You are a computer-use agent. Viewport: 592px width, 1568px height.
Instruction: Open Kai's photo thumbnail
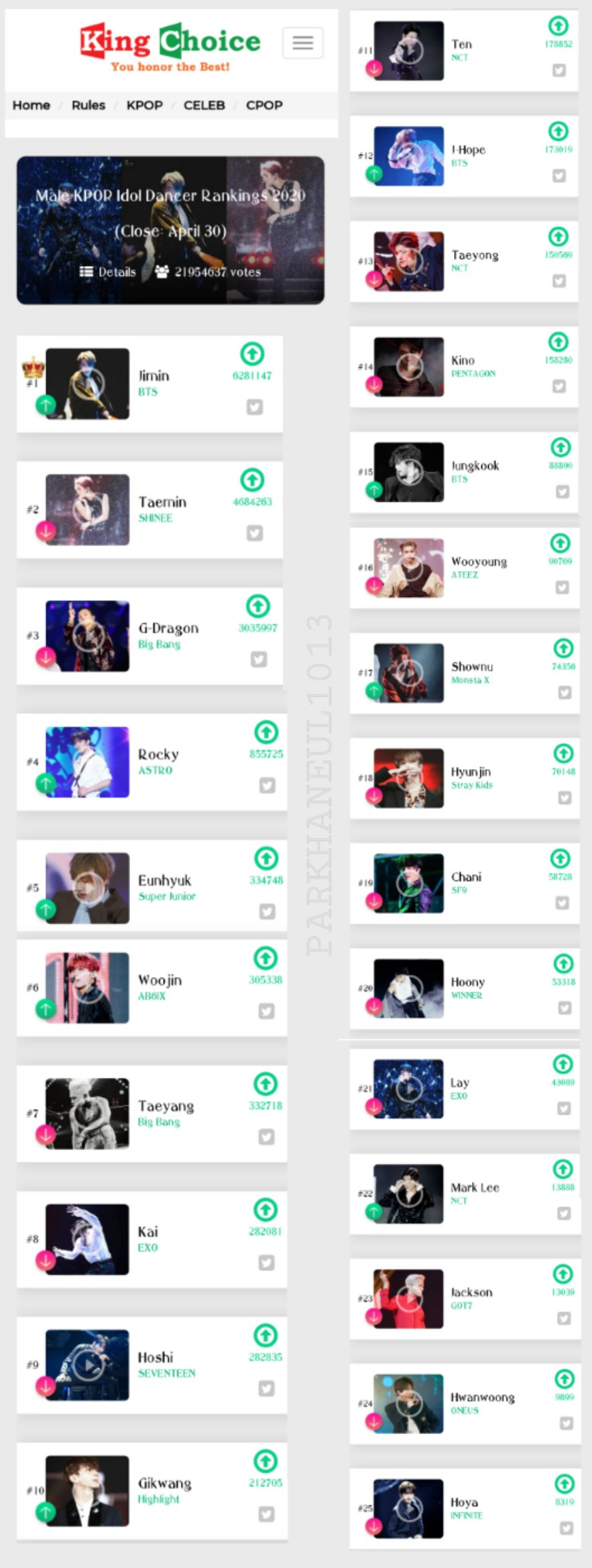pyautogui.click(x=87, y=1239)
